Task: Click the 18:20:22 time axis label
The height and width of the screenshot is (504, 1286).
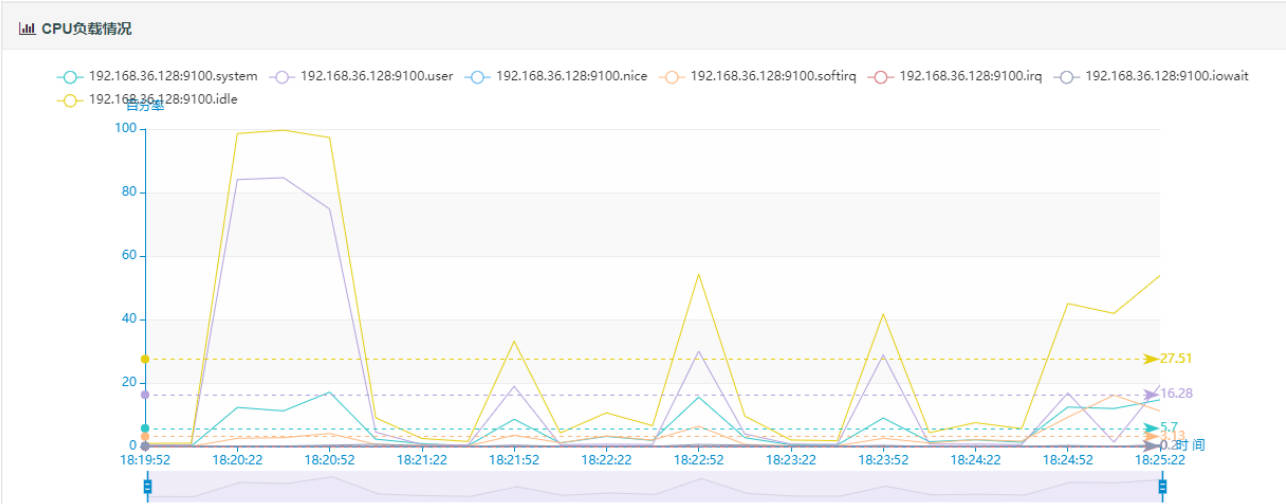Action: point(237,460)
